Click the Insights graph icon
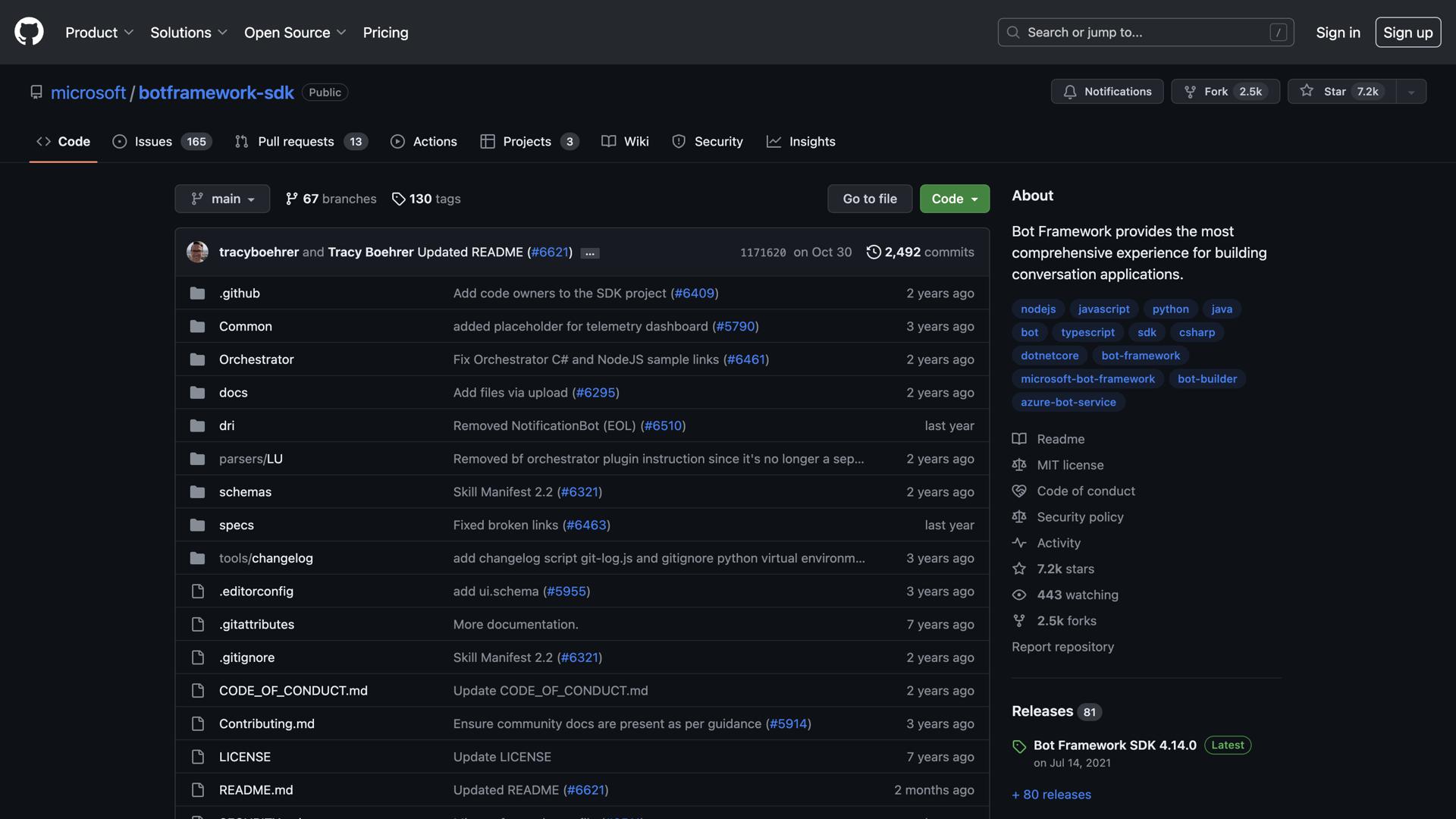The height and width of the screenshot is (819, 1456). [773, 141]
